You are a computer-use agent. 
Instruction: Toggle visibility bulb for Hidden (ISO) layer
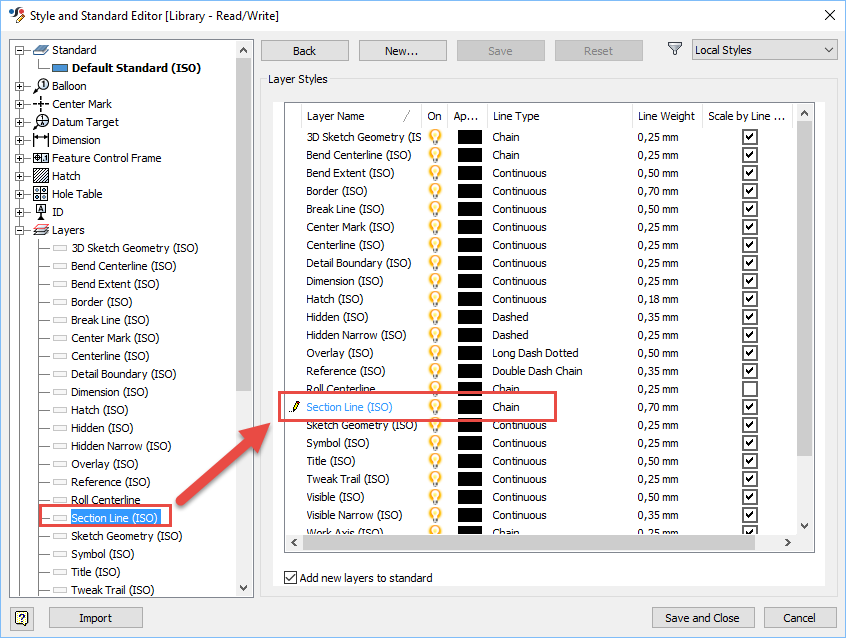pos(434,317)
